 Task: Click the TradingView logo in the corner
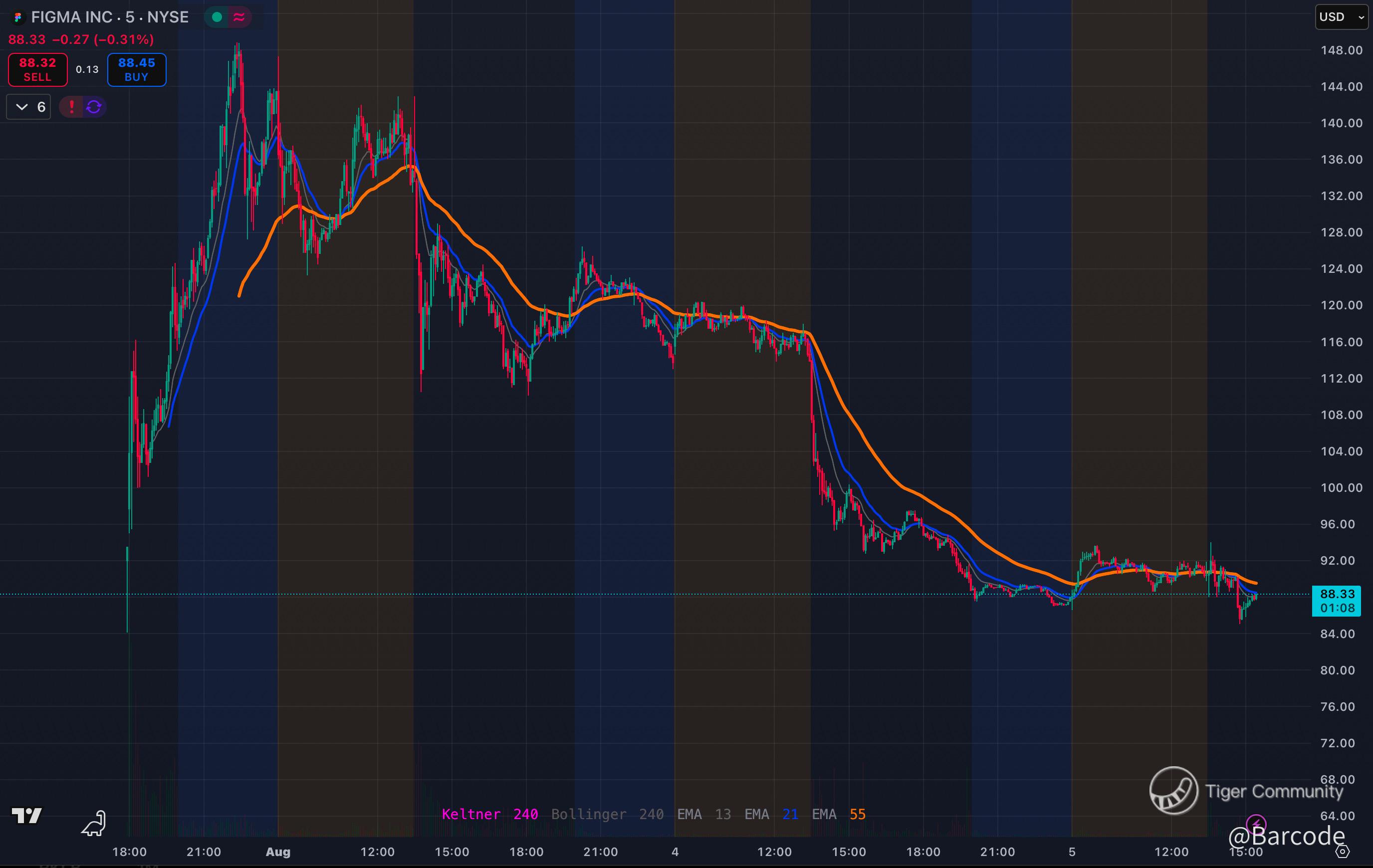coord(27,816)
